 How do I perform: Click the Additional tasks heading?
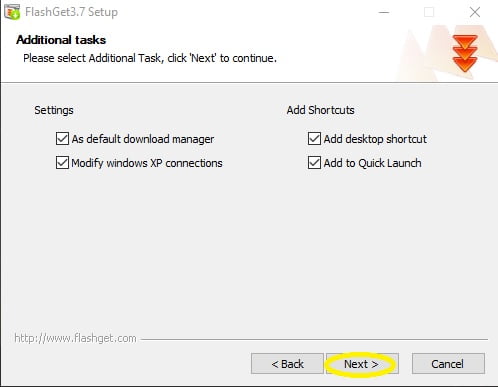(x=61, y=40)
